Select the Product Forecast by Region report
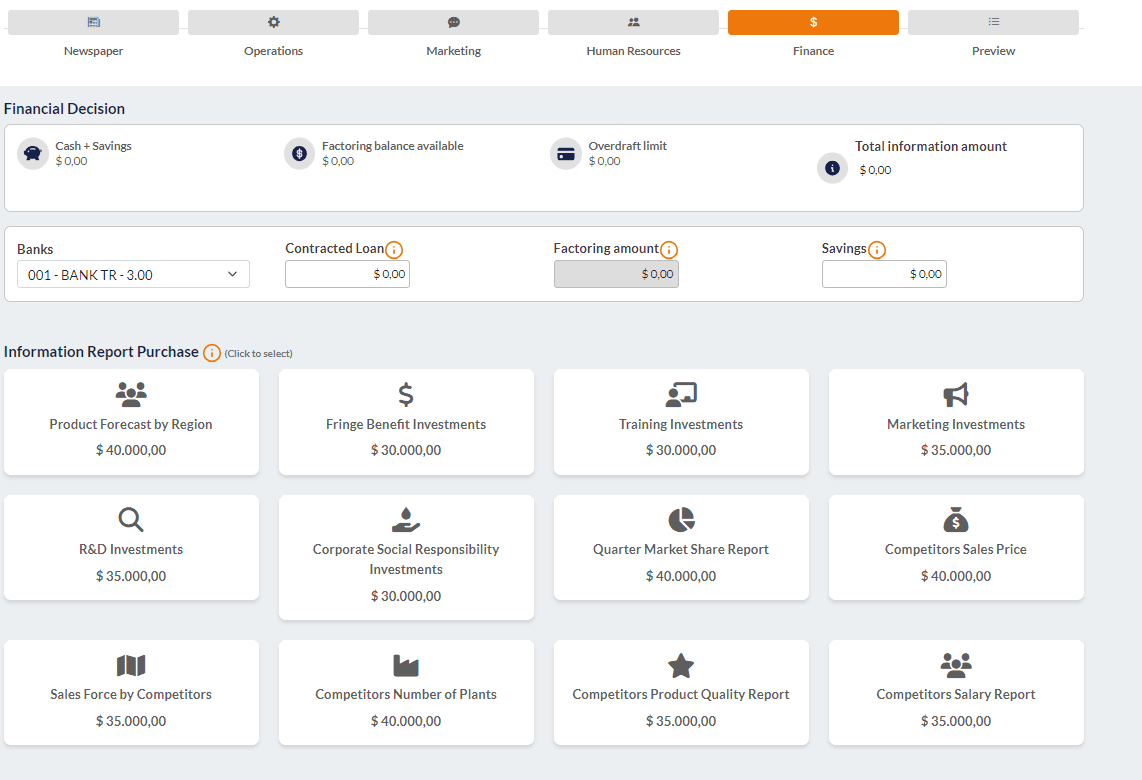Screen dimensions: 1142x780 (131, 422)
